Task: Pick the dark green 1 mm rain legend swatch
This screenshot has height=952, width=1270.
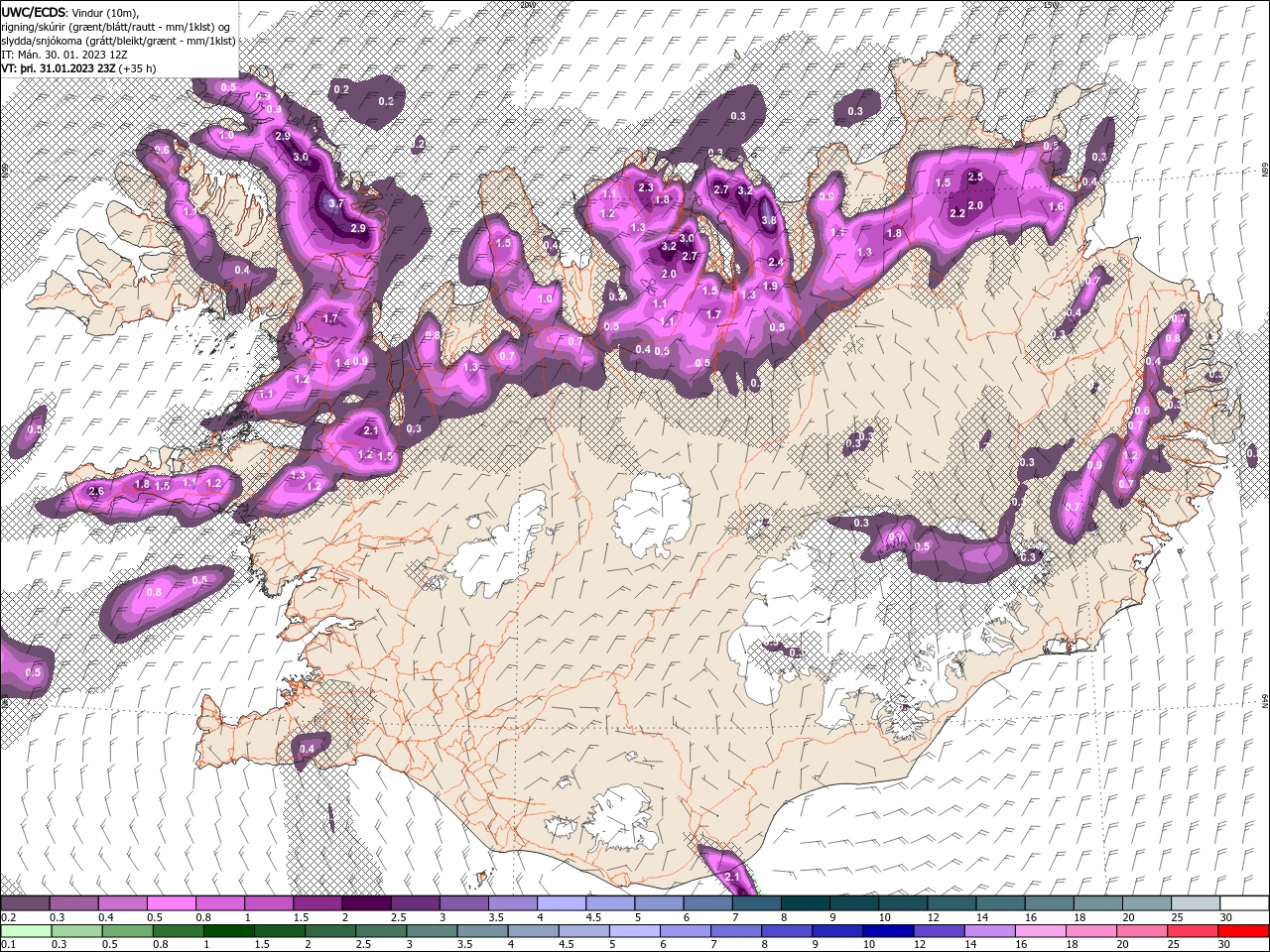Action: 228,931
